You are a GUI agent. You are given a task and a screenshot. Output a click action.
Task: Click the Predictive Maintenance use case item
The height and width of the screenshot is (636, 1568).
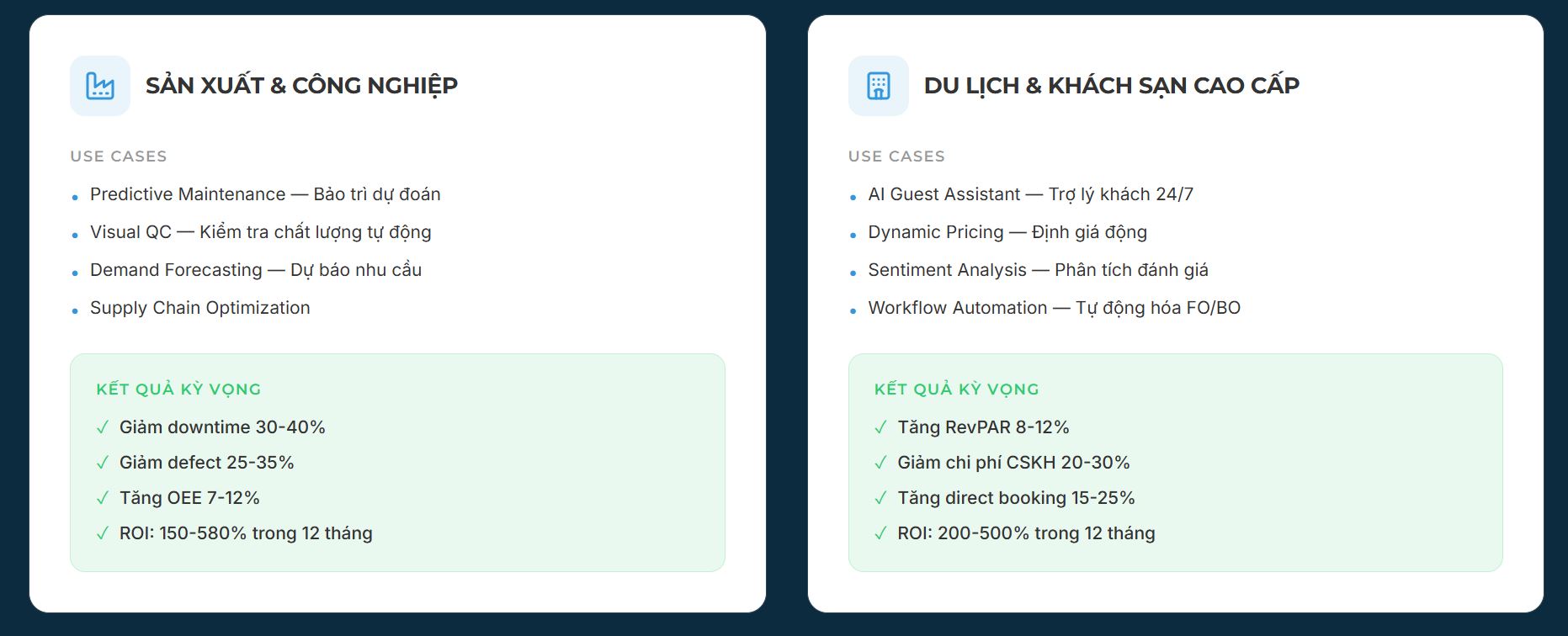click(265, 194)
